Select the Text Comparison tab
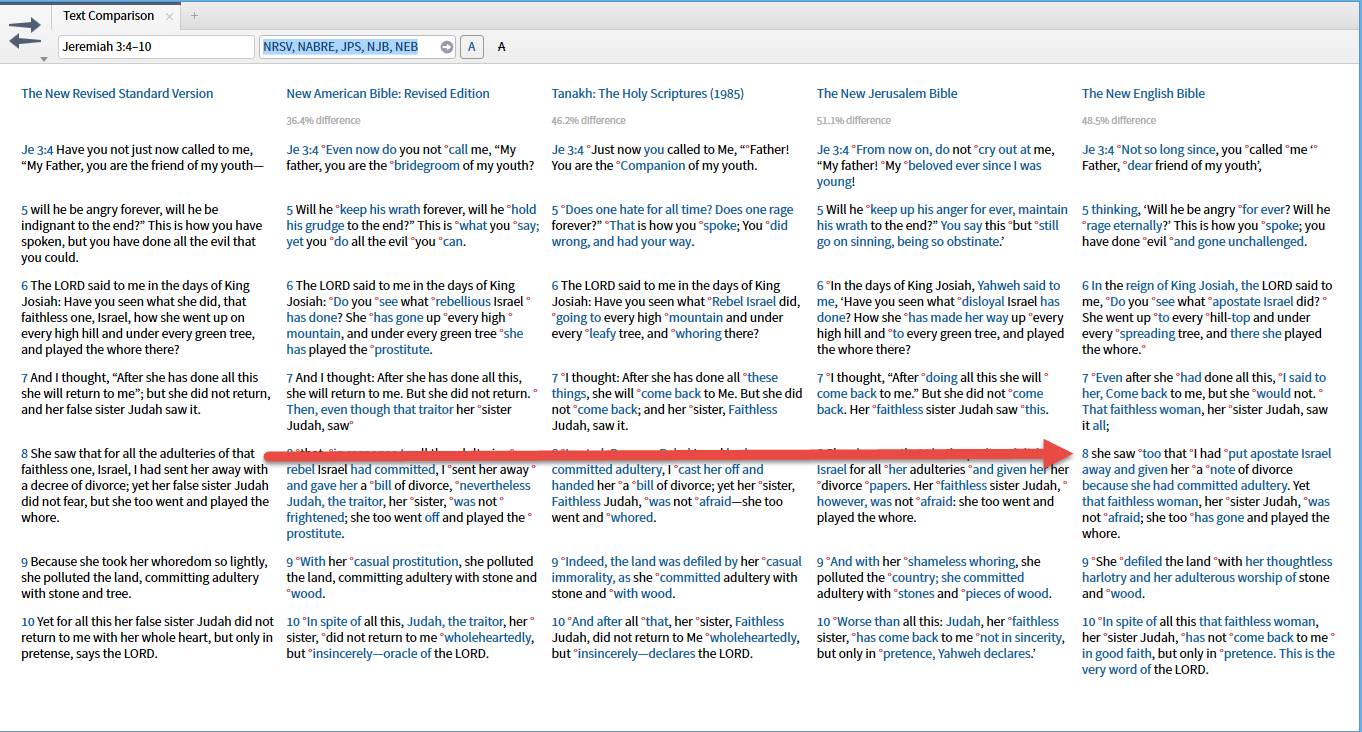1362x732 pixels. coord(108,16)
